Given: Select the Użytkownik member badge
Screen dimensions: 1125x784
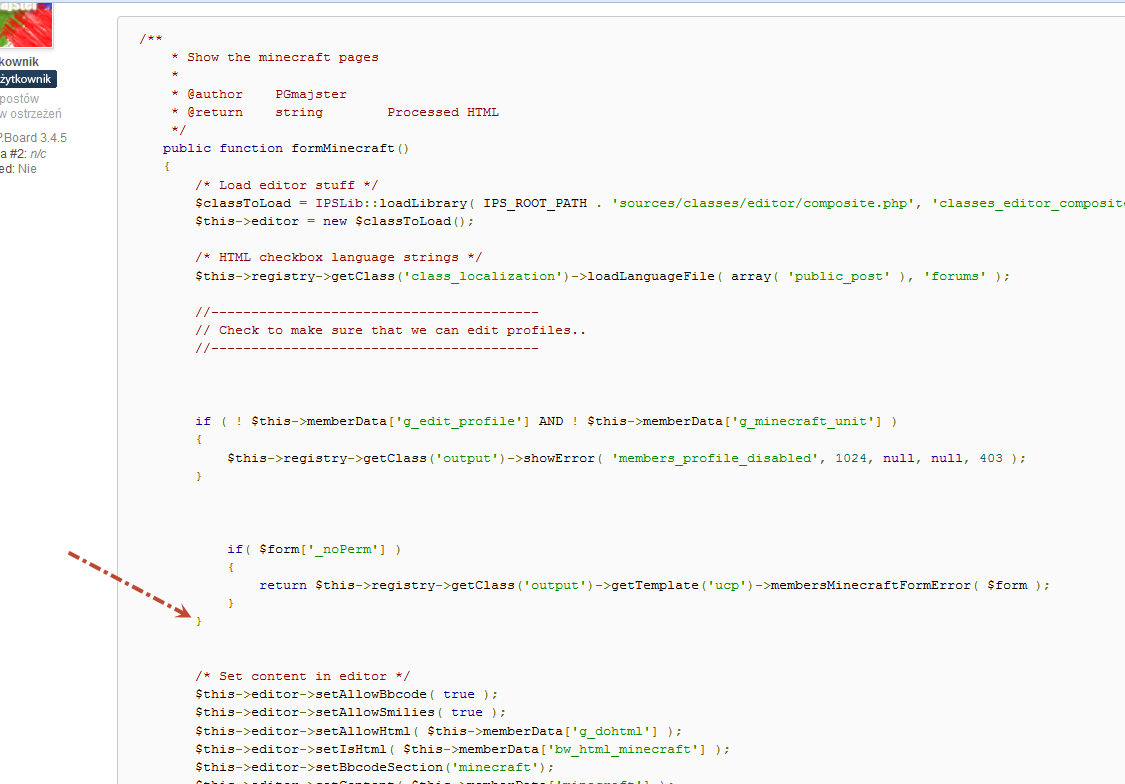Looking at the screenshot, I should (28, 78).
